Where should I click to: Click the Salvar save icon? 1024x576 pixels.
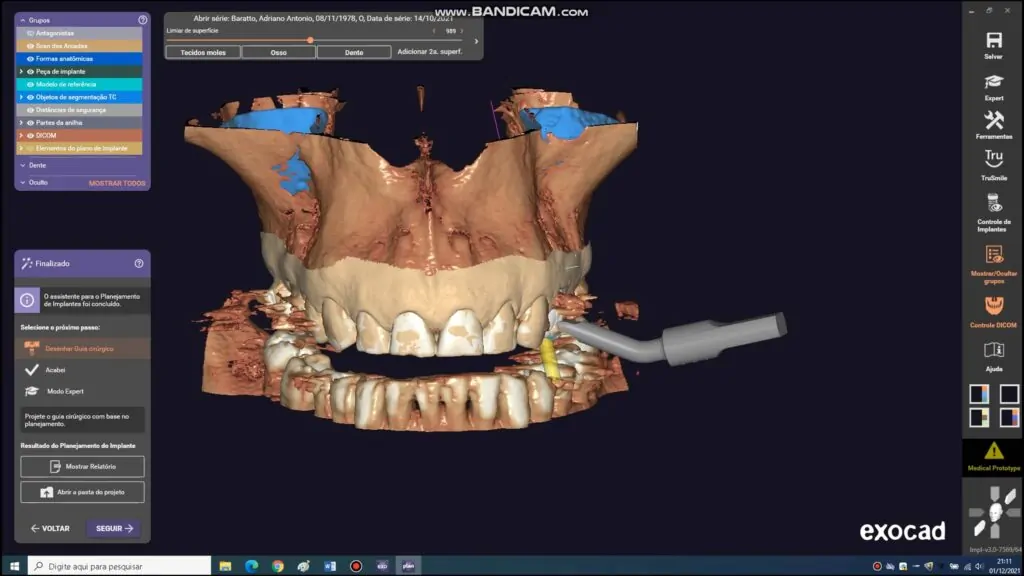993,41
